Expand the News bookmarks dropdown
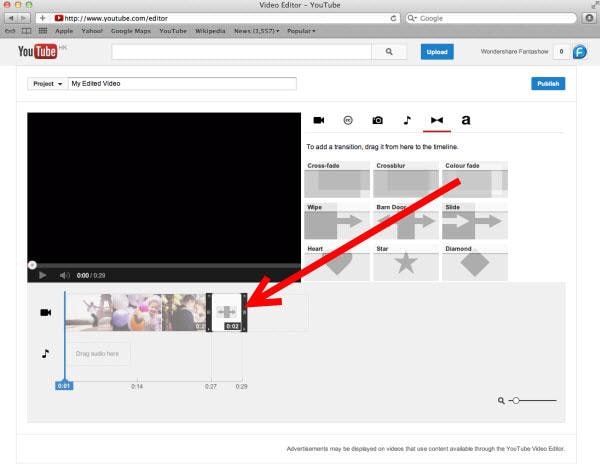The width and height of the screenshot is (600, 465). pyautogui.click(x=257, y=31)
